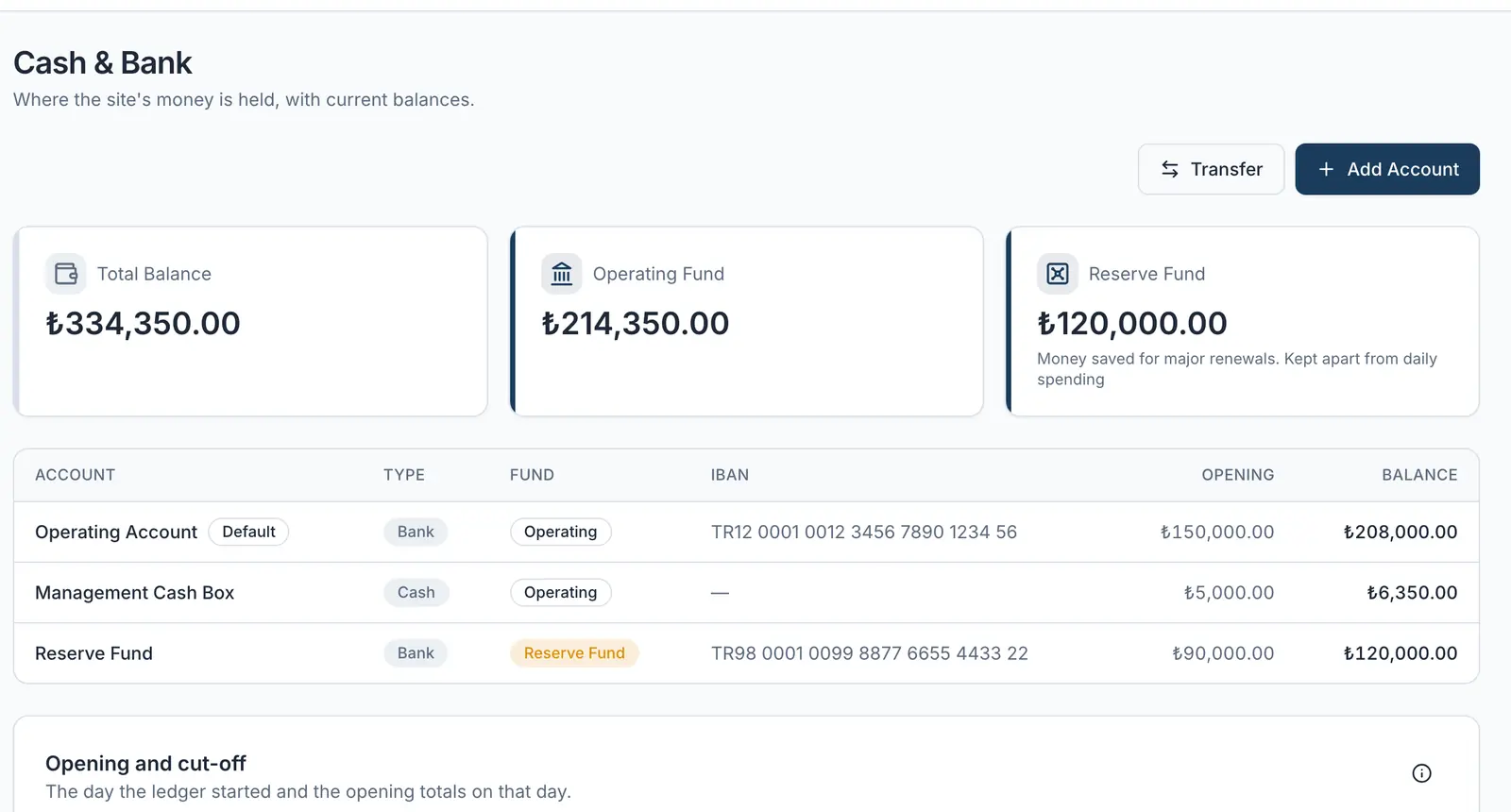Viewport: 1511px width, 812px height.
Task: Click the Operating fund tag for Operating Account
Action: tap(560, 532)
